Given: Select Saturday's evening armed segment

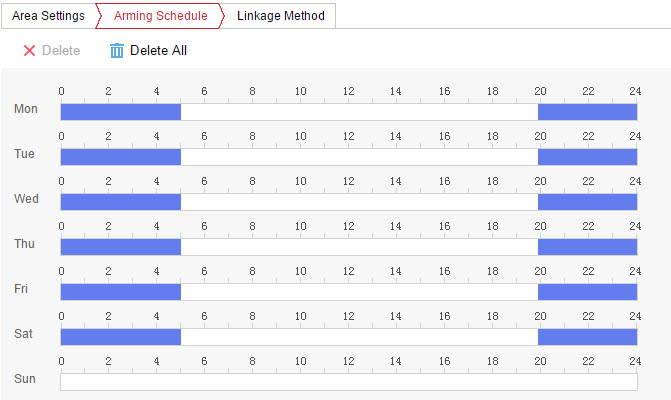Looking at the screenshot, I should click(587, 336).
